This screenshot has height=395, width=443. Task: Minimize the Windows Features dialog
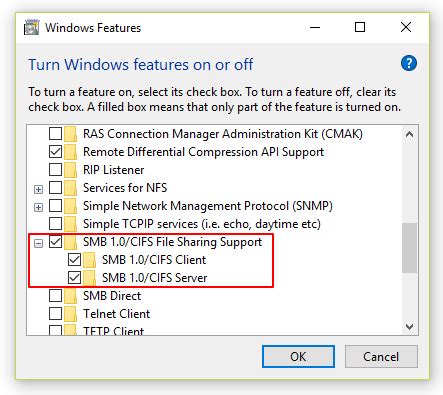pyautogui.click(x=315, y=27)
